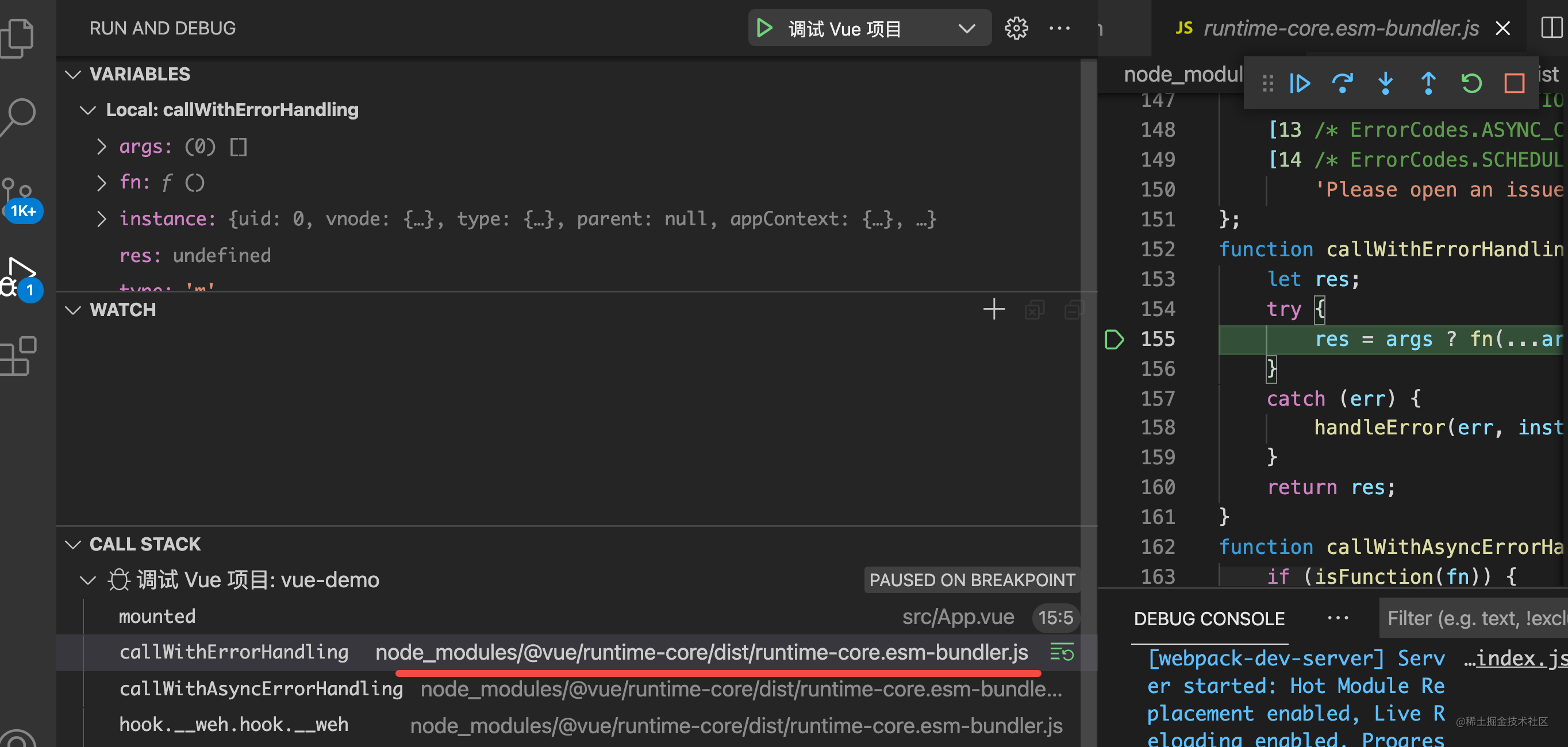Click the Step Over debug button
Viewport: 1568px width, 747px height.
[1342, 83]
